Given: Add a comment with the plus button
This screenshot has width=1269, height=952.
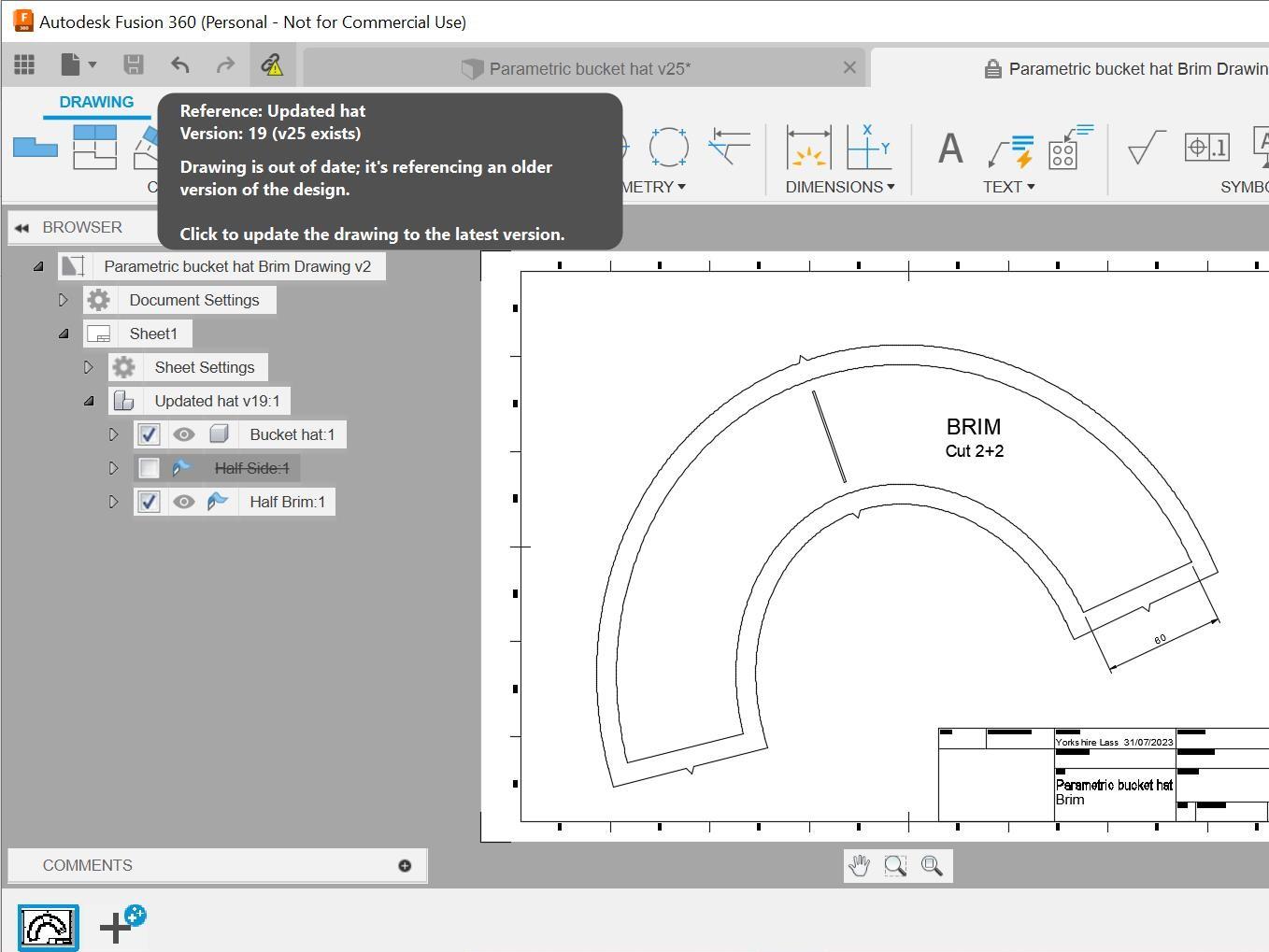Looking at the screenshot, I should point(405,865).
